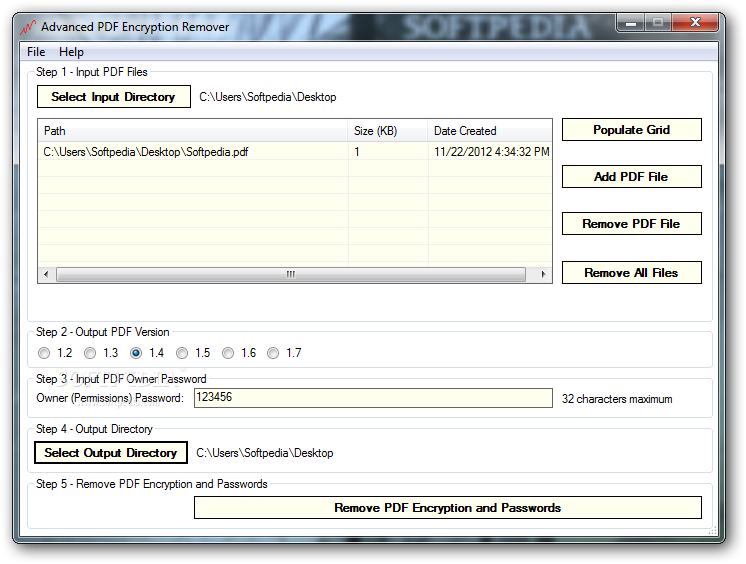
Task: Click the app icon in title bar
Action: tap(28, 27)
